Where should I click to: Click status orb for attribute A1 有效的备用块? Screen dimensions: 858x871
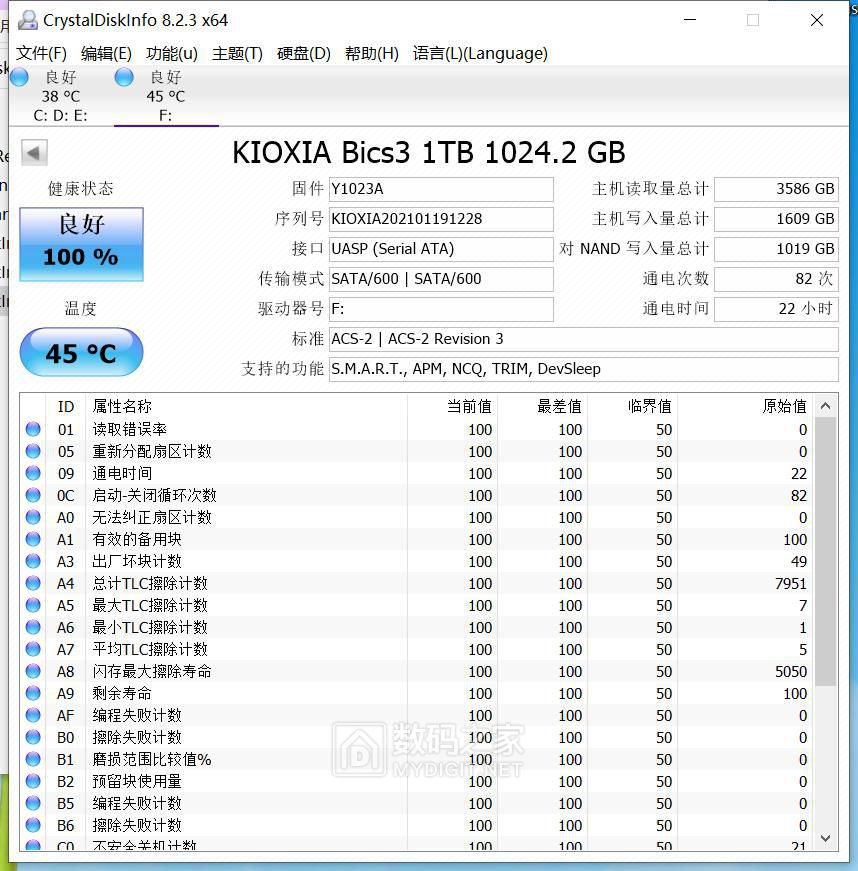tap(33, 539)
